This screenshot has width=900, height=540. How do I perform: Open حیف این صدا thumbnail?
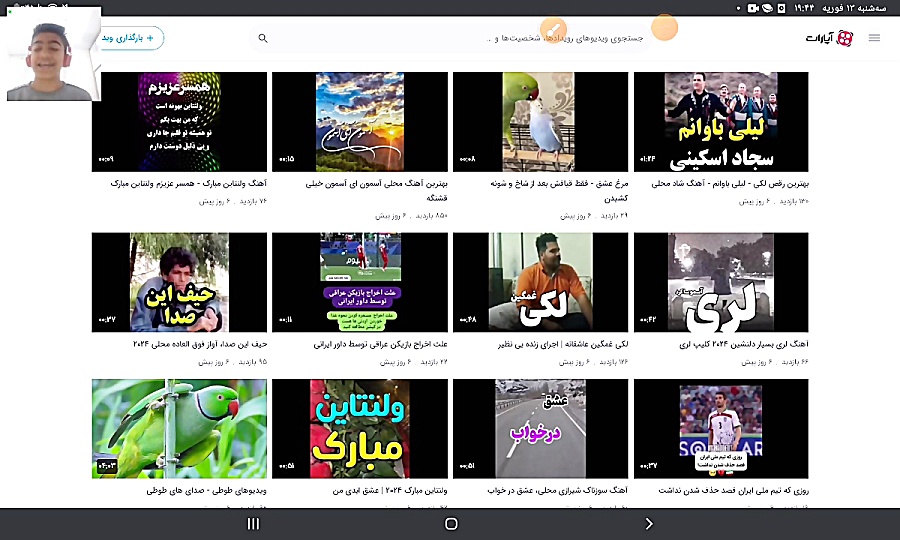179,282
